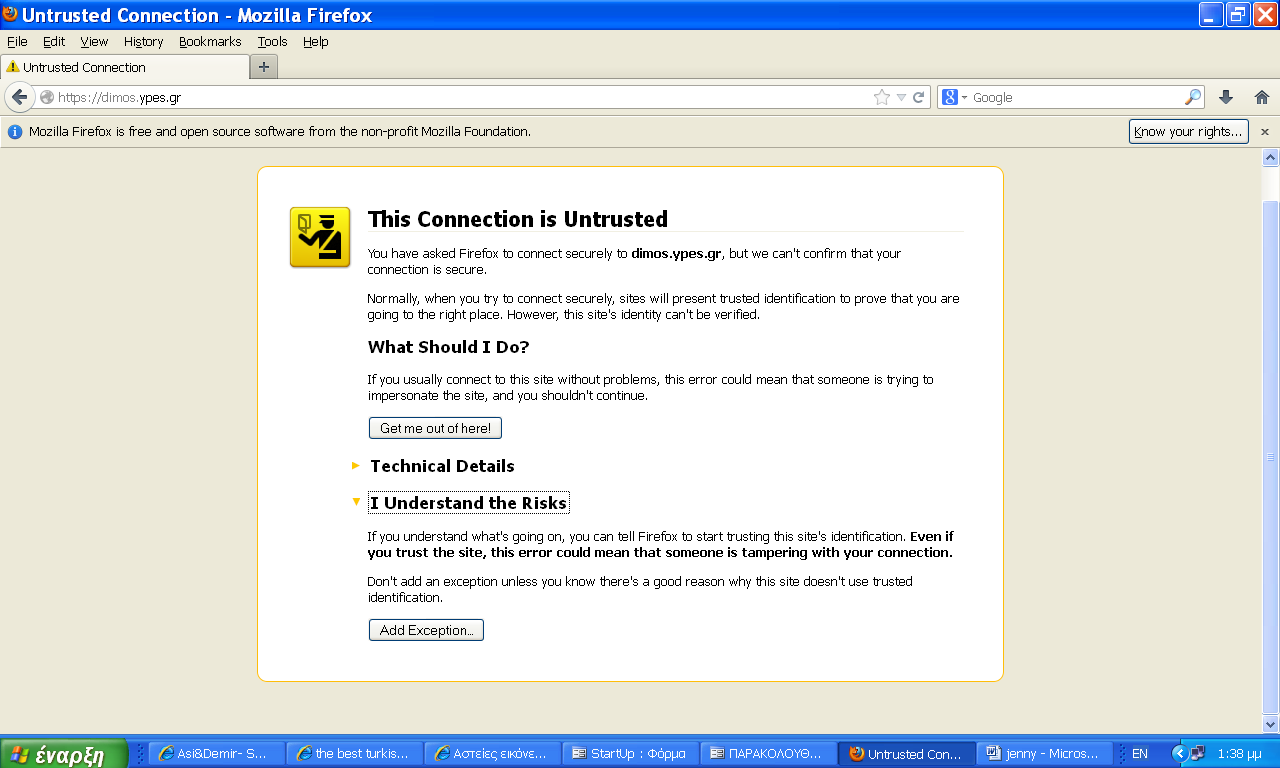Open the Downloads arrow icon

pos(1226,97)
